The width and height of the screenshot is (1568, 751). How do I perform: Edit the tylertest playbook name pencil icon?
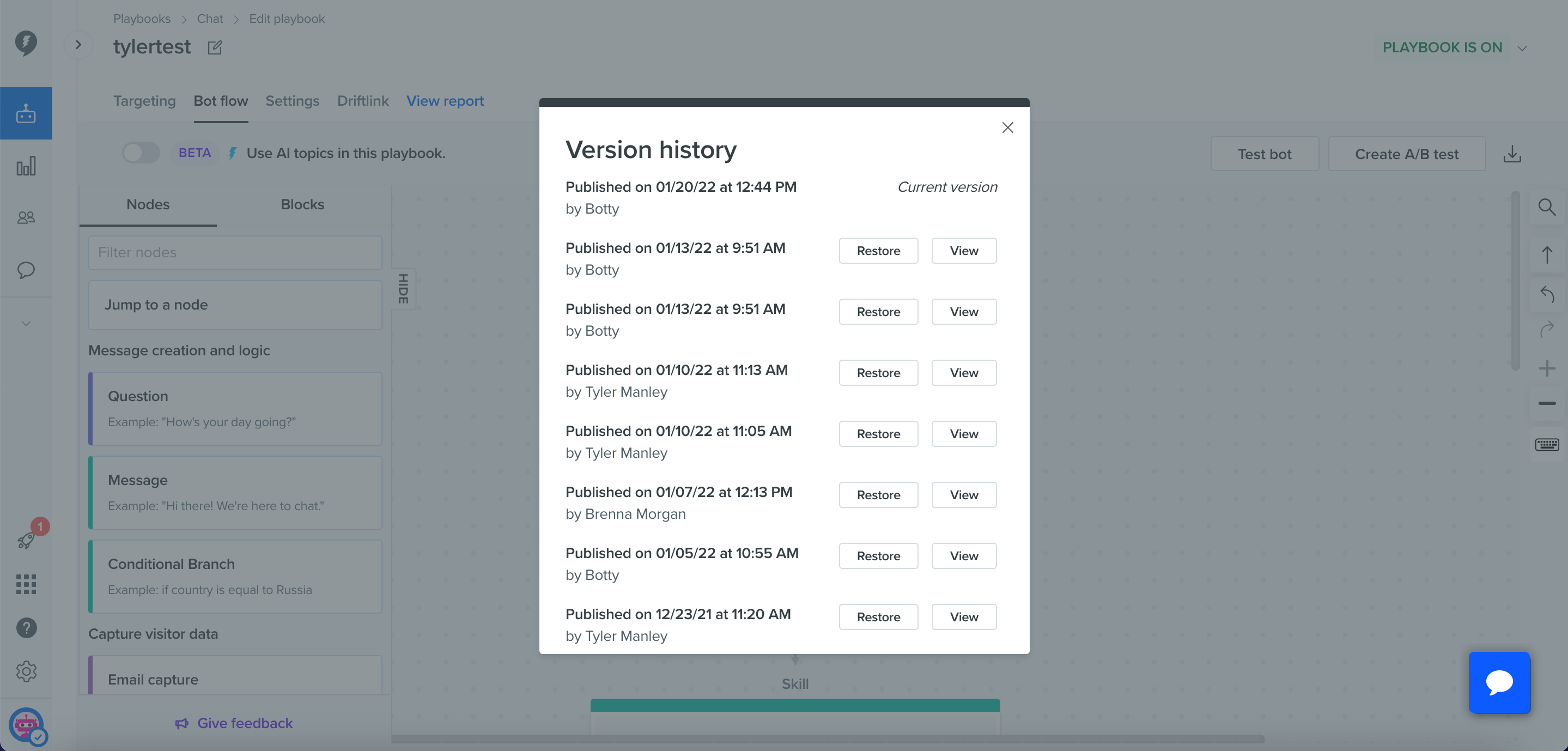215,47
